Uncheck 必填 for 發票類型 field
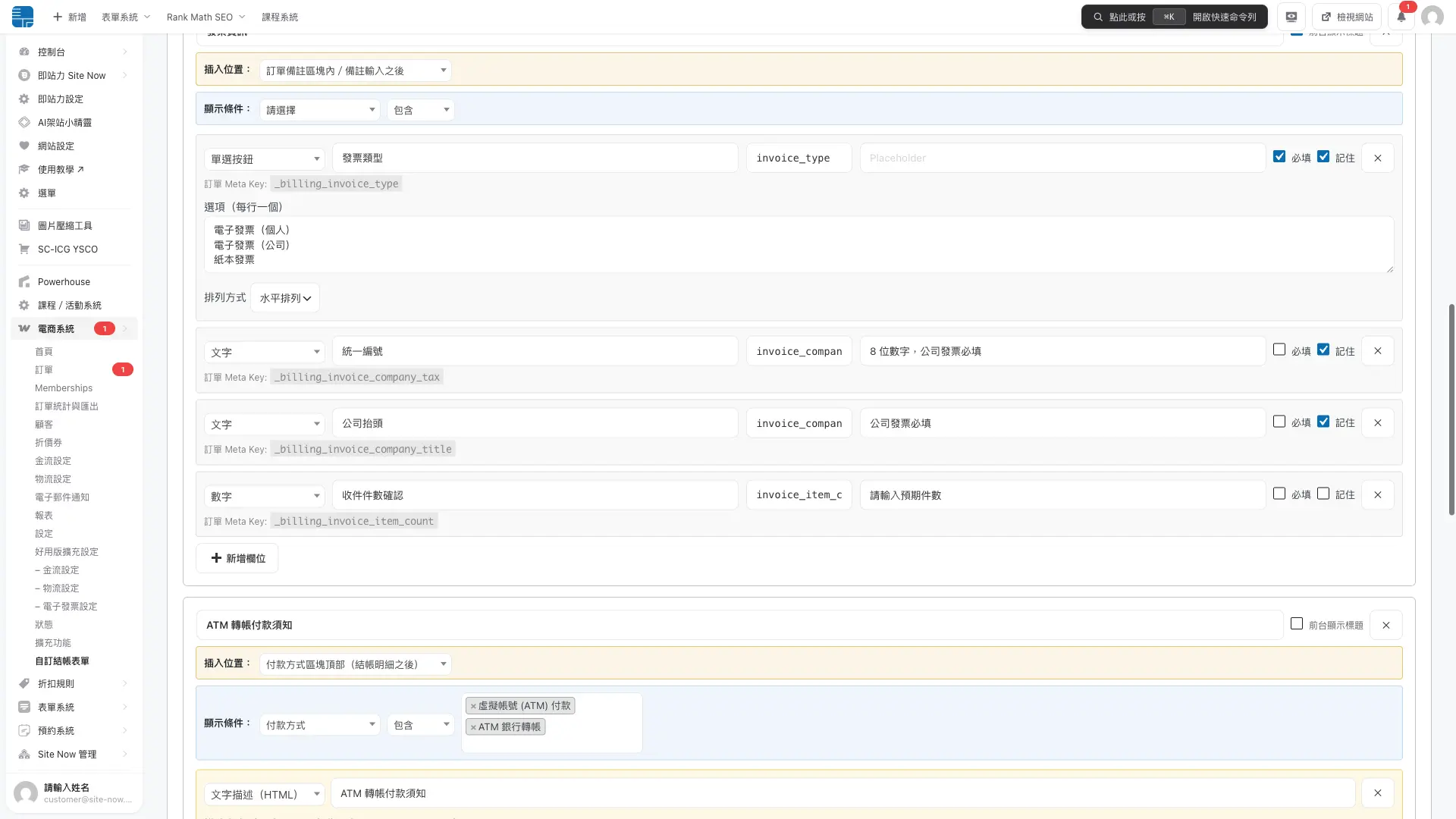The height and width of the screenshot is (819, 1456). pos(1279,156)
